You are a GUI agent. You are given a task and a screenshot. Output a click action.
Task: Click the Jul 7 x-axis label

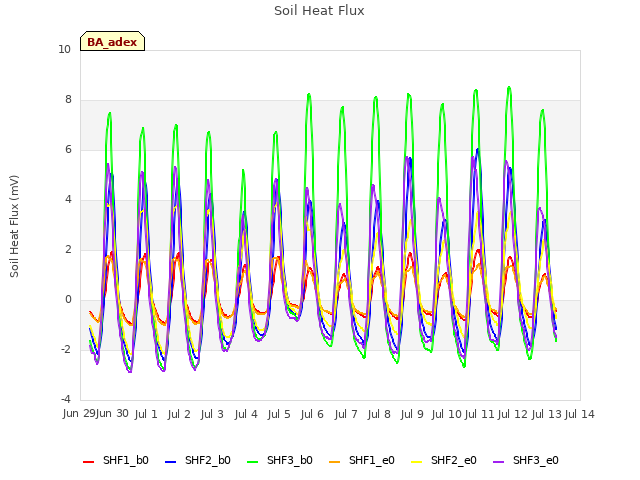346,414
